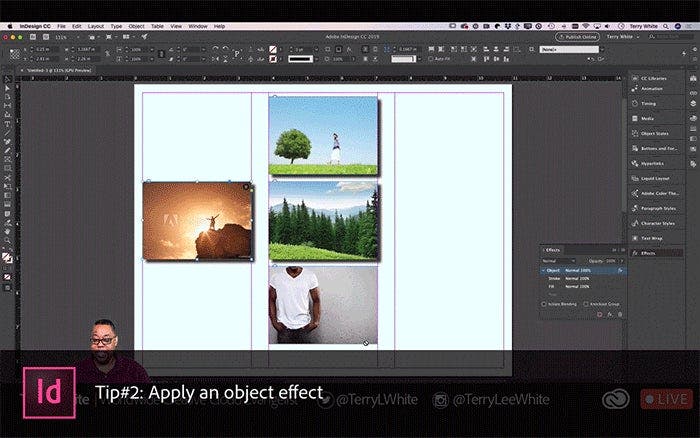
Task: Click the fill/stroke color swatch in toolbox
Action: coord(7,257)
